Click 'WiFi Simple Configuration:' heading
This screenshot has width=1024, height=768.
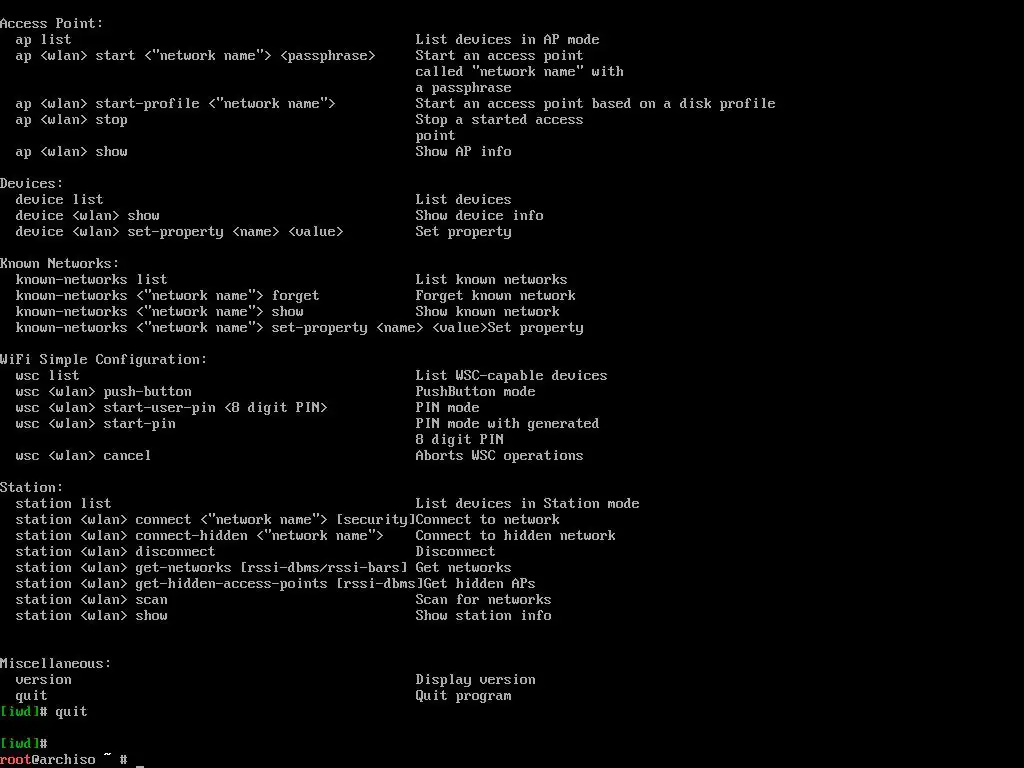click(x=103, y=359)
